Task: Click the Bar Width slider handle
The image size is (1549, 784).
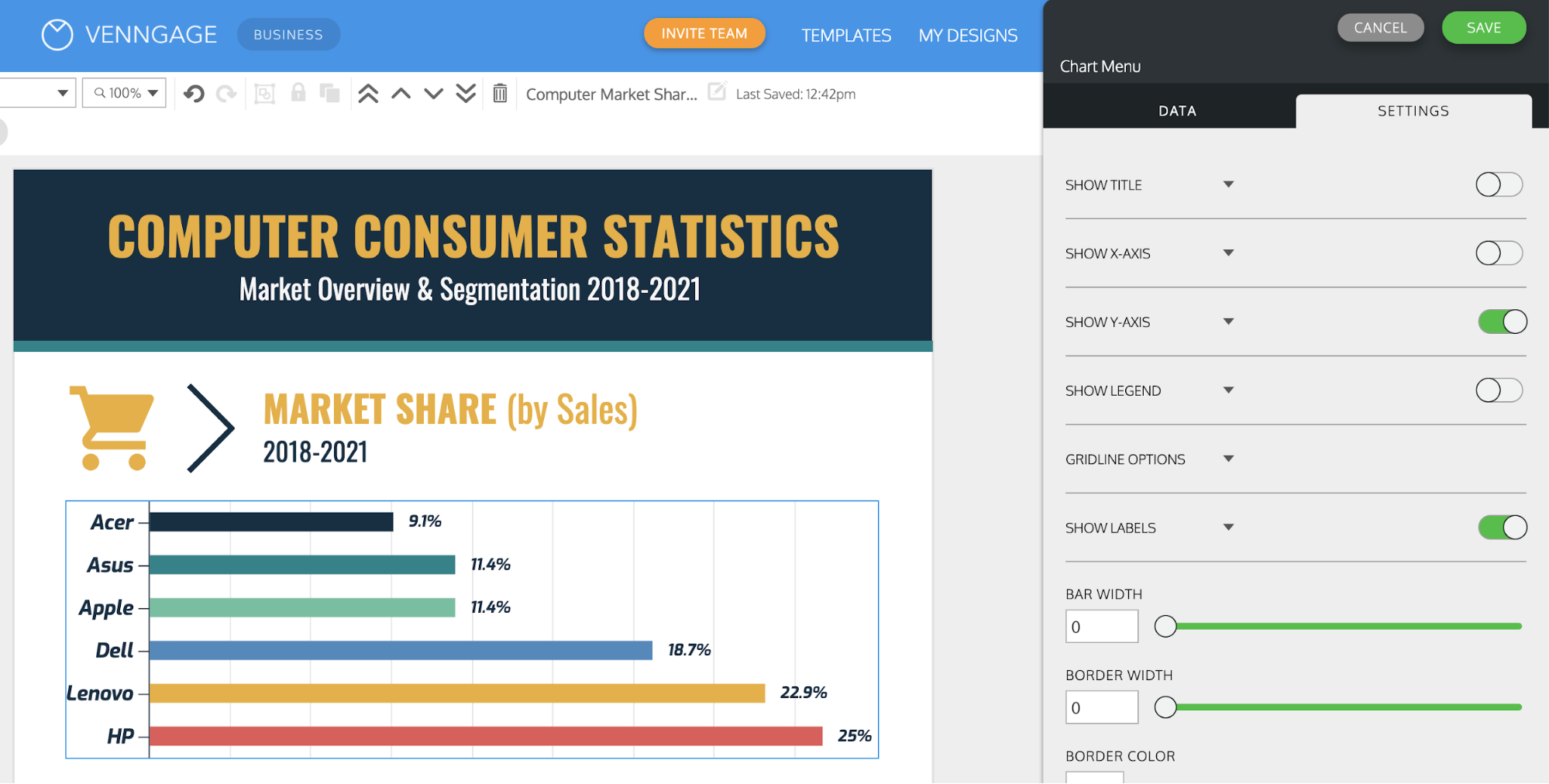Action: pos(1165,626)
